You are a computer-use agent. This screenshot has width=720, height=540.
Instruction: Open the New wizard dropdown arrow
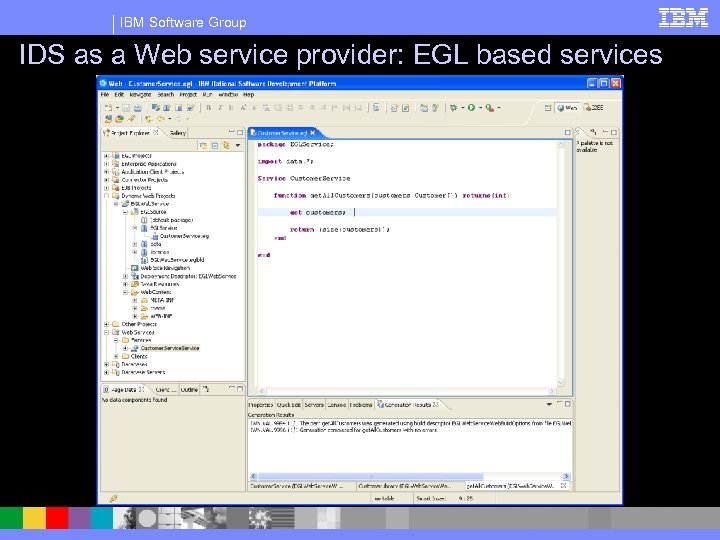[x=117, y=108]
